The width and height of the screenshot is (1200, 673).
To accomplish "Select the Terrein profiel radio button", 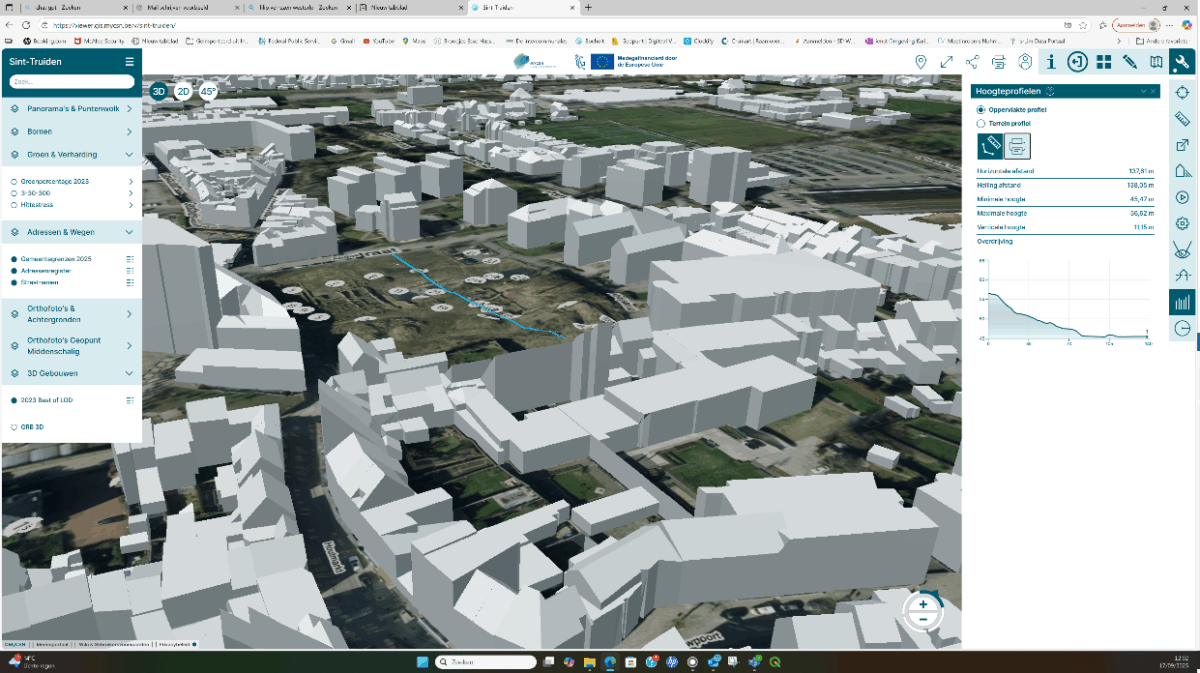I will (980, 124).
